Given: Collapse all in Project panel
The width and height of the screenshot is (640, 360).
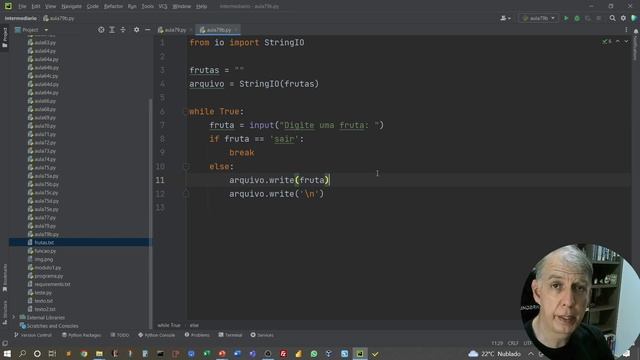Looking at the screenshot, I should tap(123, 30).
